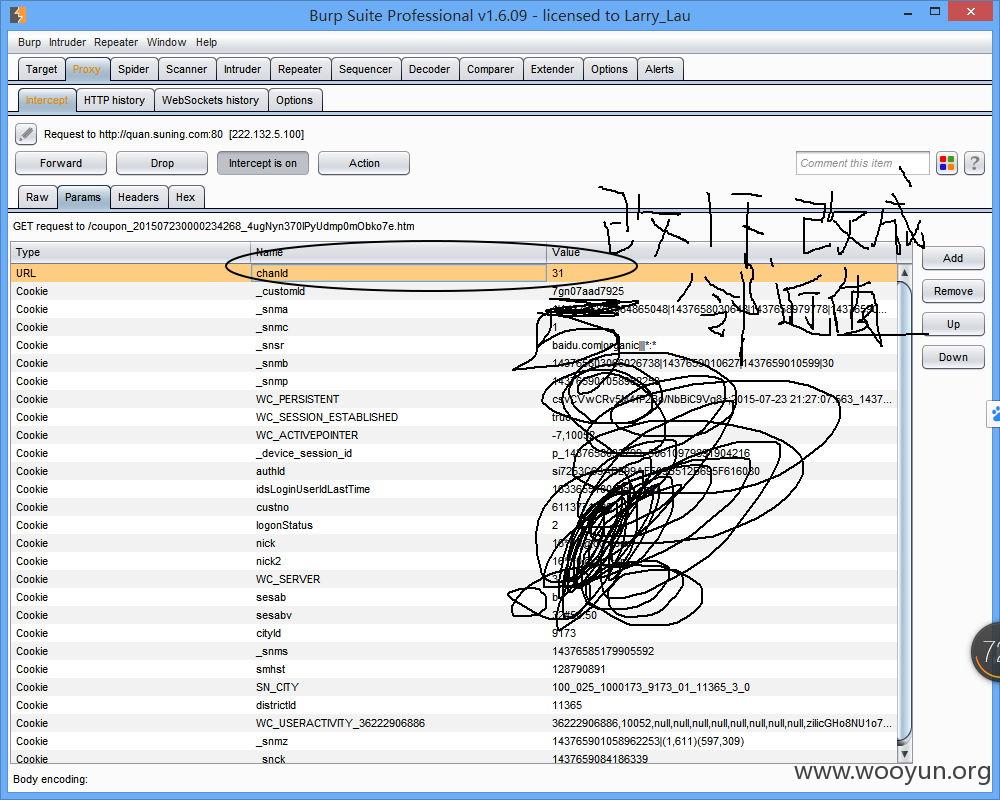Switch to the Target tab
The image size is (1000, 800).
coord(41,70)
